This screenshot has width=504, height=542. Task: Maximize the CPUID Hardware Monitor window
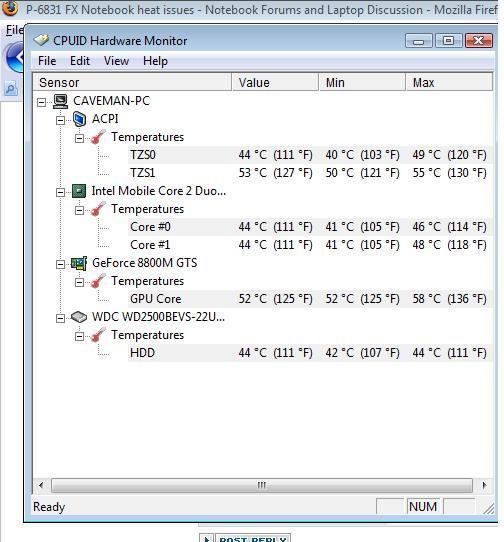pyautogui.click(x=449, y=41)
